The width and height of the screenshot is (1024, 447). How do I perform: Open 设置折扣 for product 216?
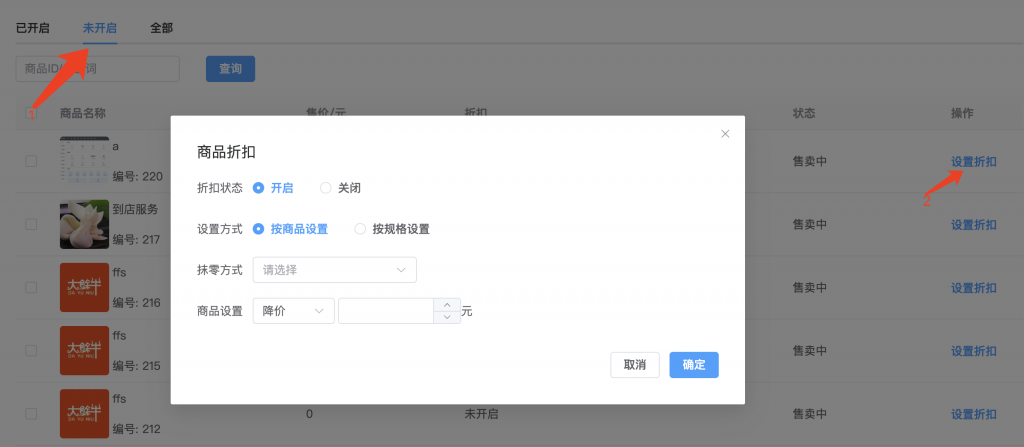point(974,288)
